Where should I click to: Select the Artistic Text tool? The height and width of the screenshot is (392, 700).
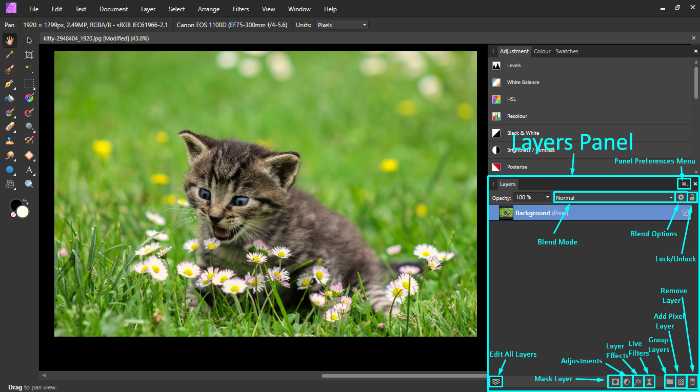pyautogui.click(x=29, y=170)
